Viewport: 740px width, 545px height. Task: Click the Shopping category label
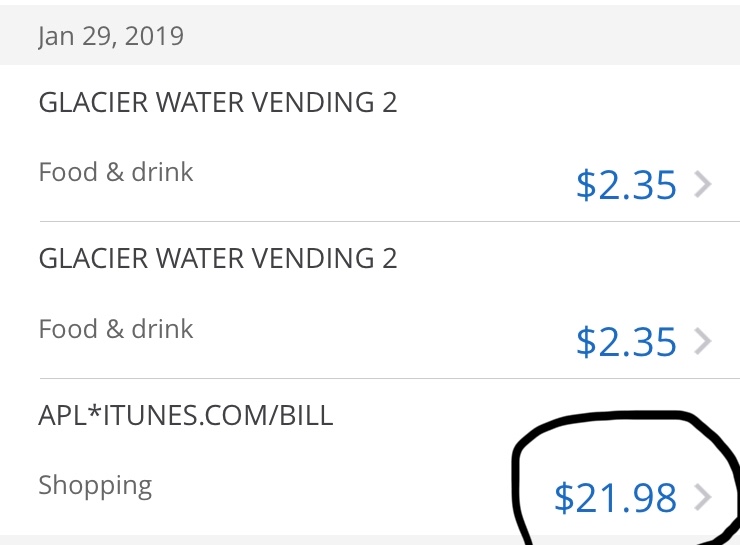(x=95, y=486)
